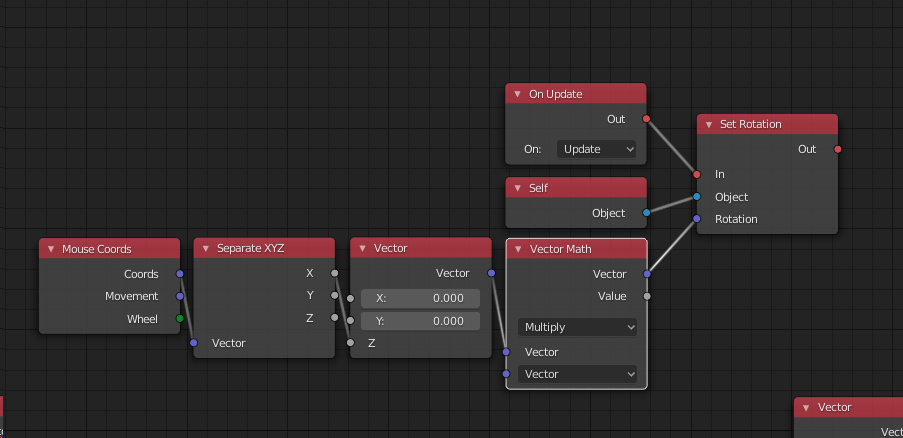Open the On Update event dropdown
The image size is (903, 438).
(596, 149)
